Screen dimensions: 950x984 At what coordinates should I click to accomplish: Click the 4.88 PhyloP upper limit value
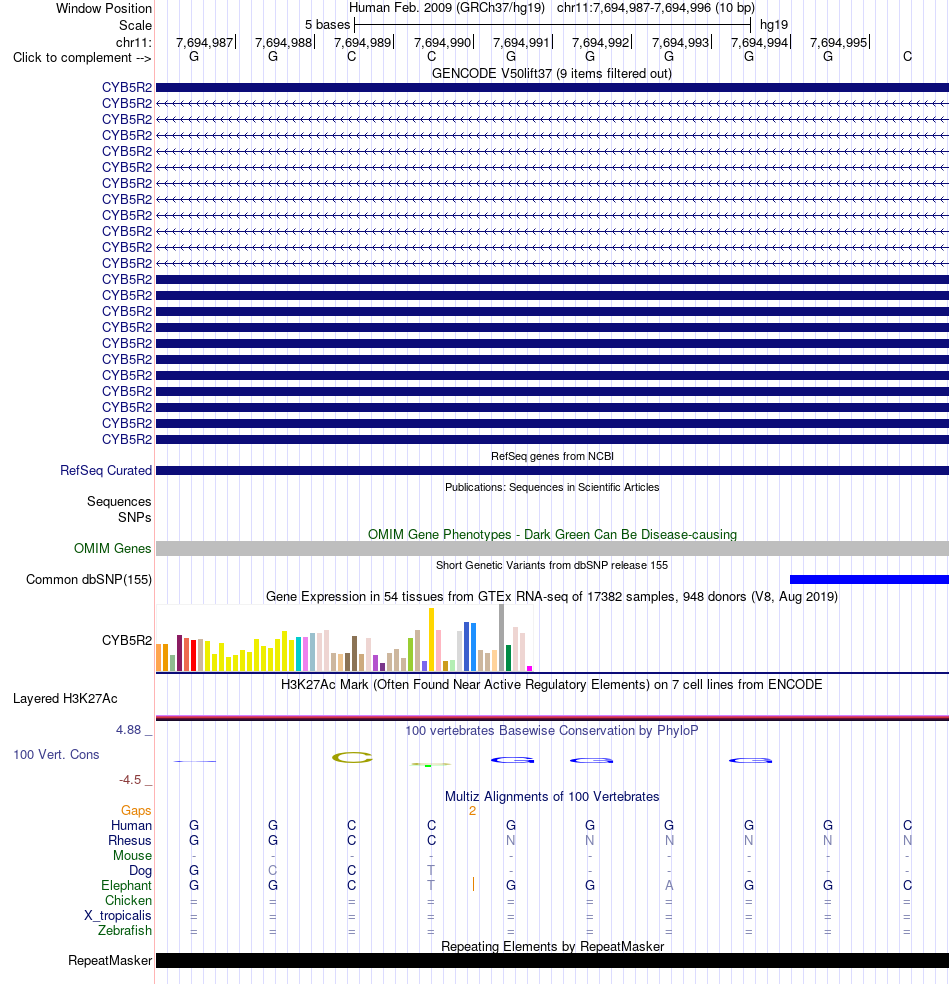(x=129, y=729)
